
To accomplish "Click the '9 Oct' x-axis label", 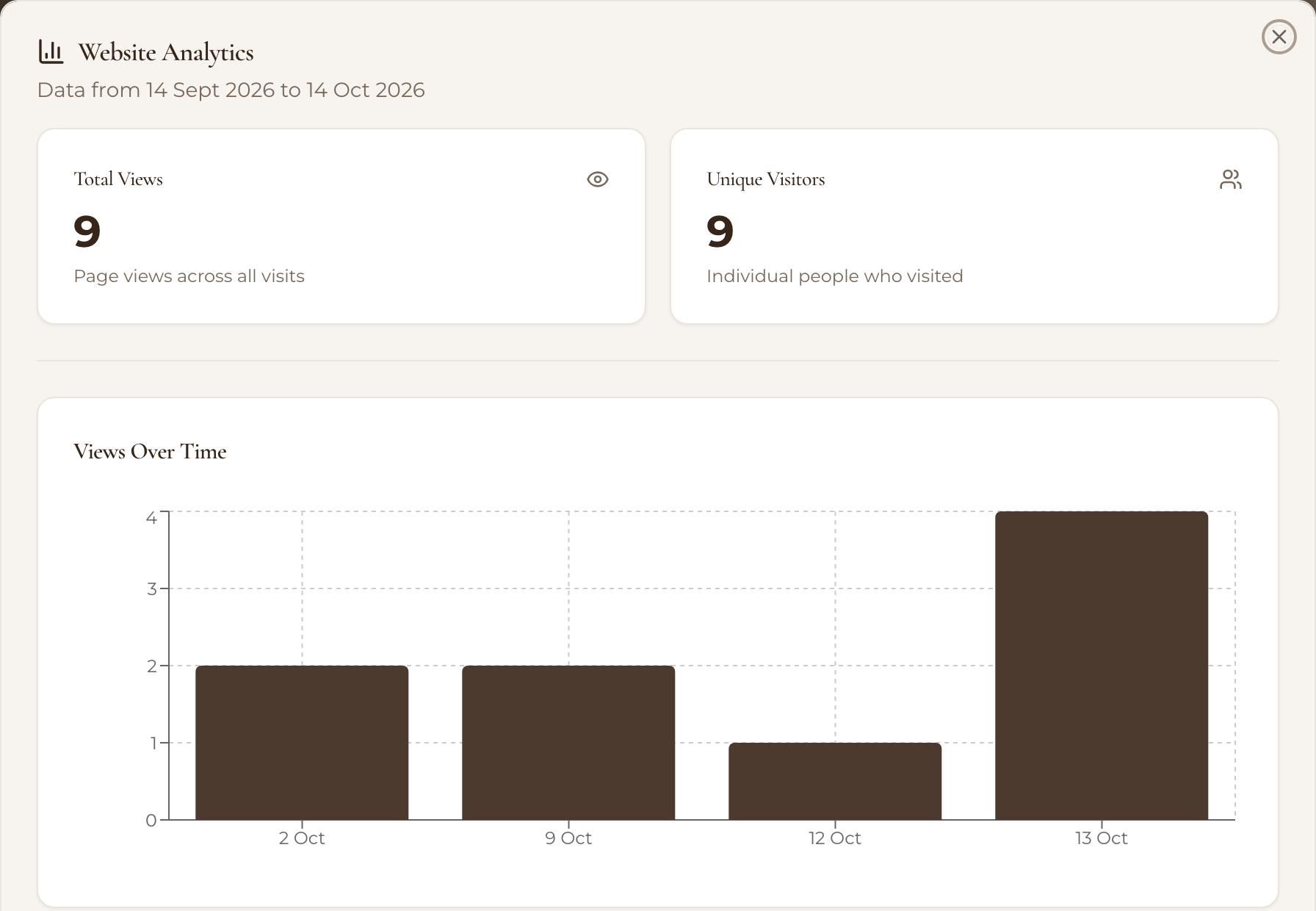I will click(x=568, y=838).
